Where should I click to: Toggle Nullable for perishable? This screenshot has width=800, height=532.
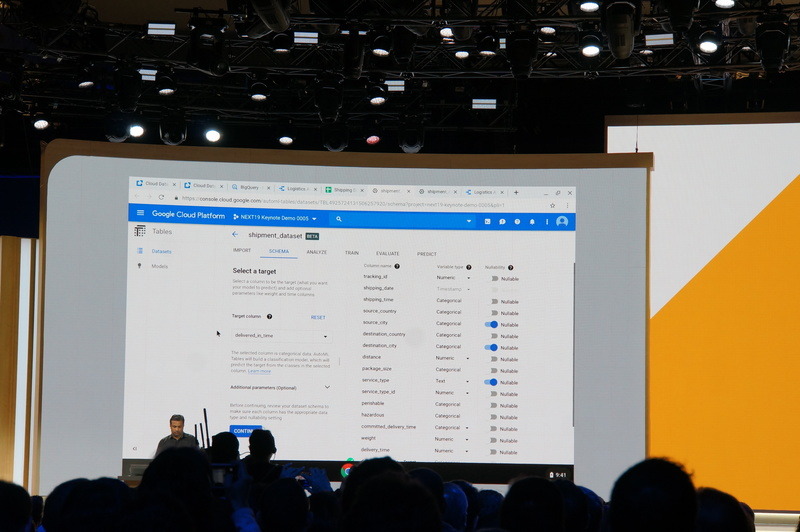point(493,406)
